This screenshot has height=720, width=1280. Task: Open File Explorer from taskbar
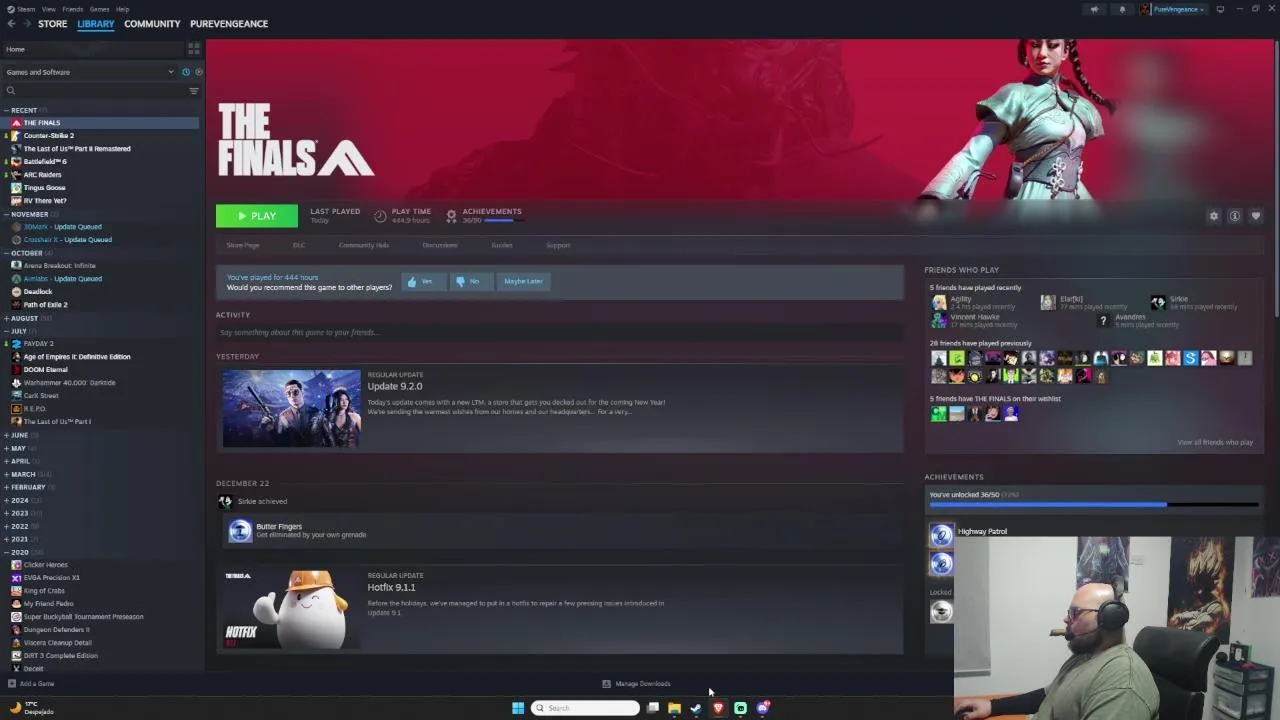[x=674, y=708]
